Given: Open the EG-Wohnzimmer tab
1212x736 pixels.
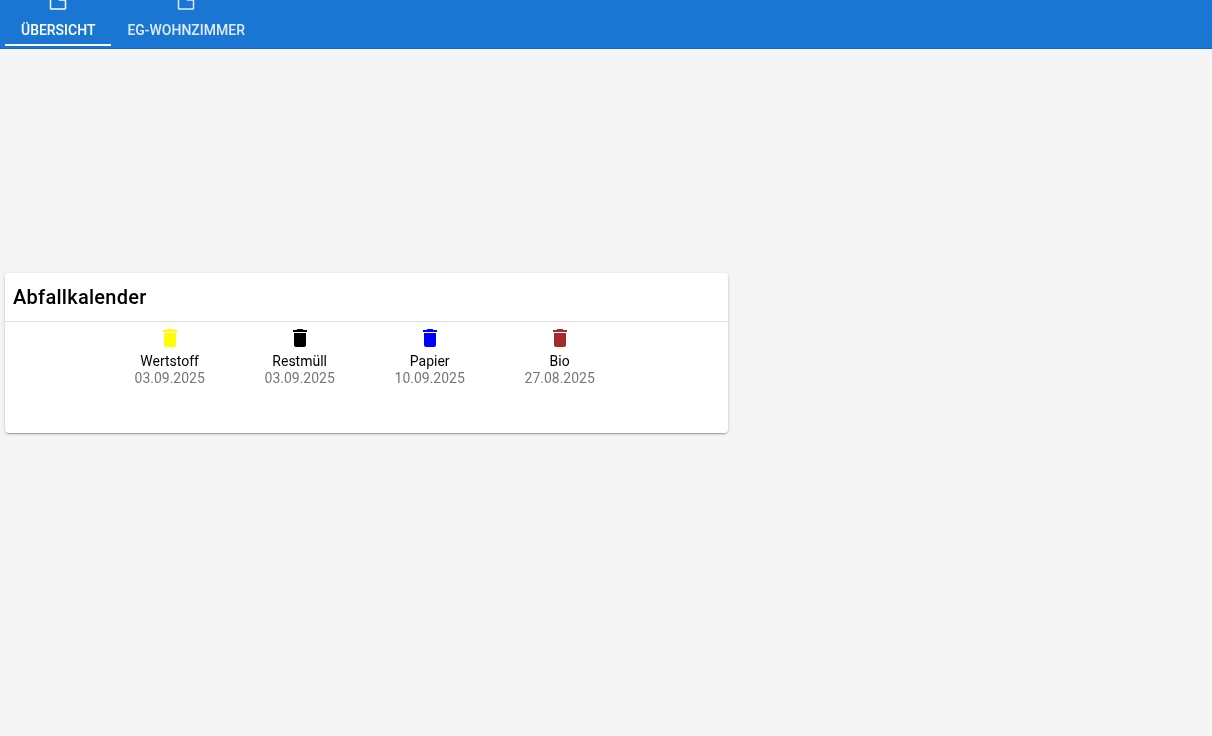Looking at the screenshot, I should tap(186, 30).
